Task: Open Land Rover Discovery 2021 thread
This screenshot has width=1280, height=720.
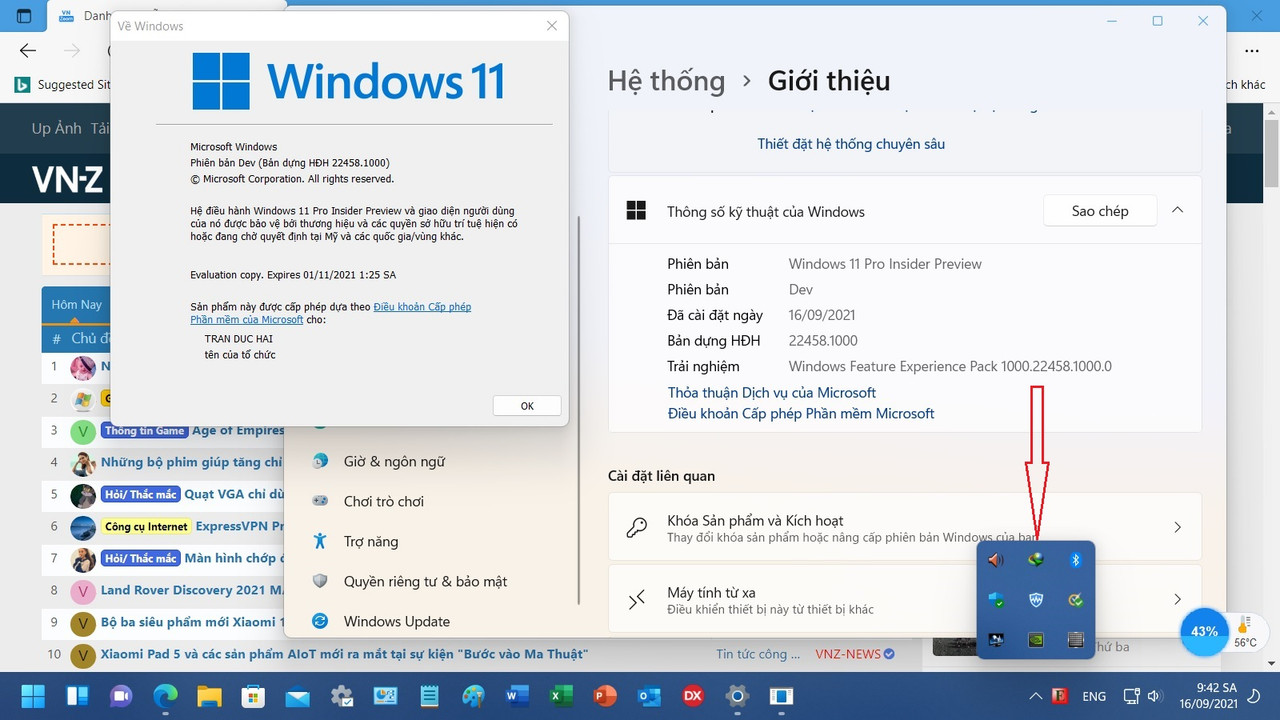Action: tap(192, 590)
